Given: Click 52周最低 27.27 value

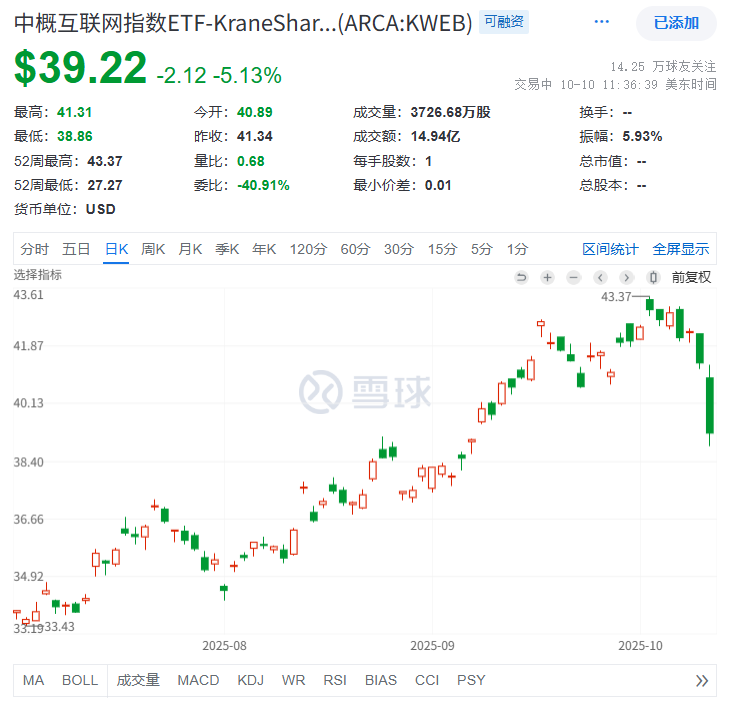Looking at the screenshot, I should 105,185.
